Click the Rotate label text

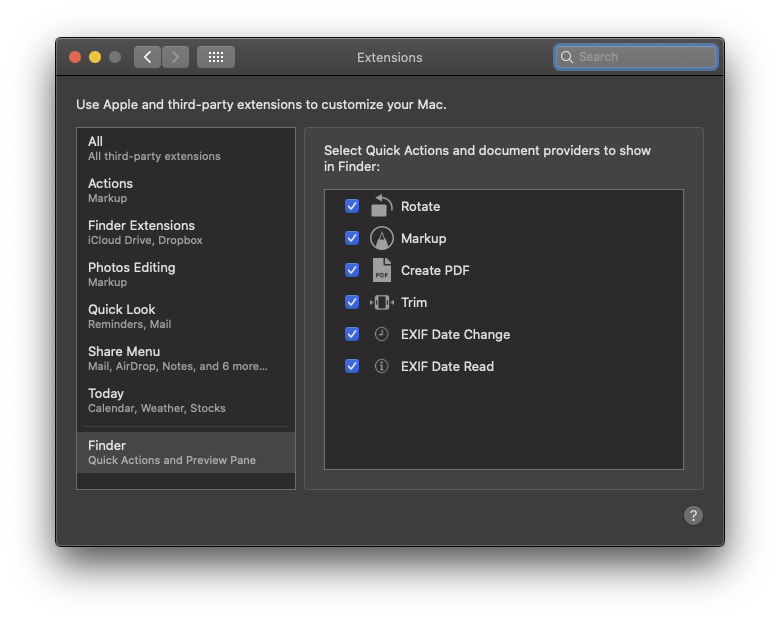point(420,207)
